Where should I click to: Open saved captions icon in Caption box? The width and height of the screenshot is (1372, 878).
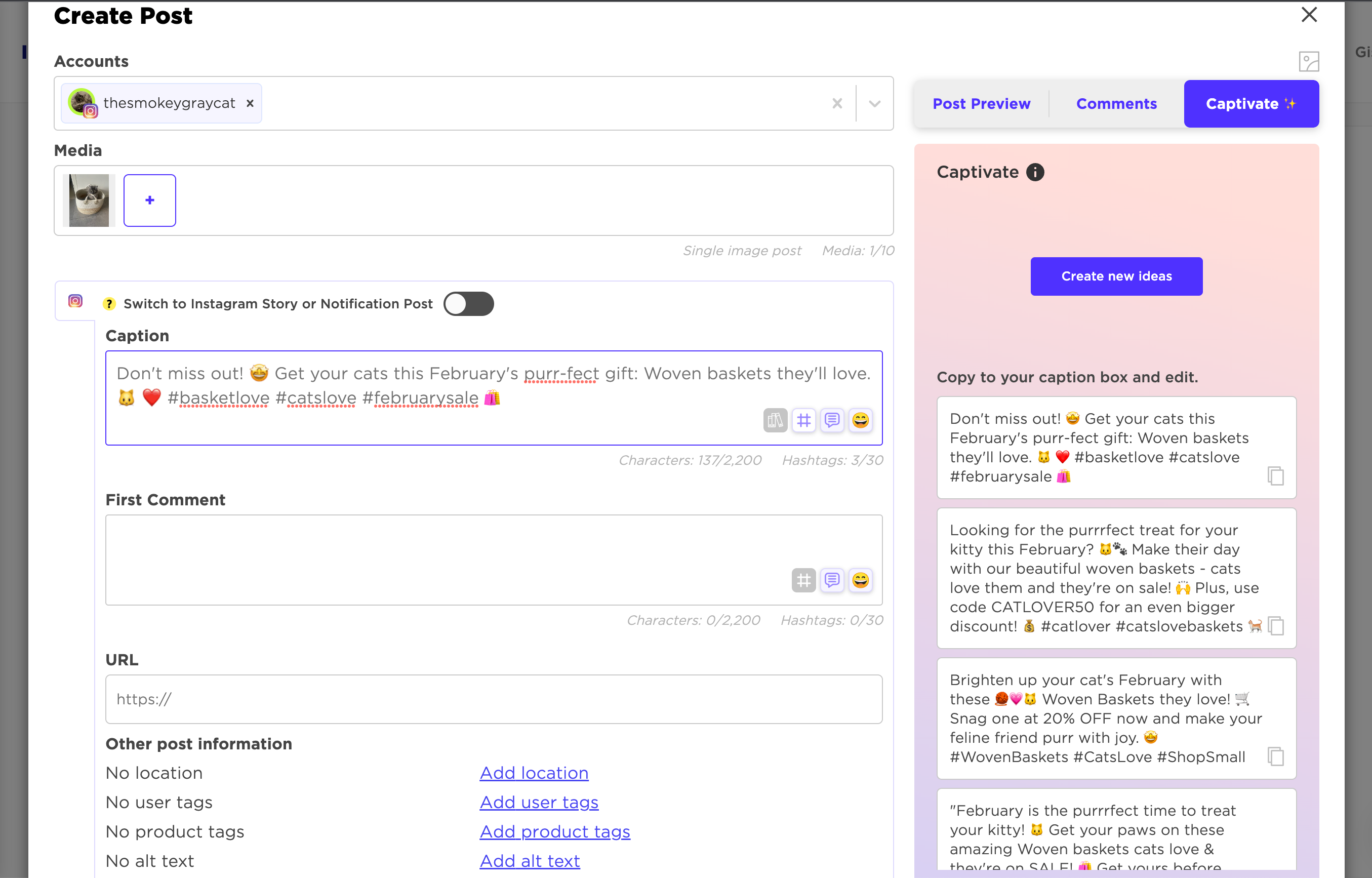(x=832, y=420)
